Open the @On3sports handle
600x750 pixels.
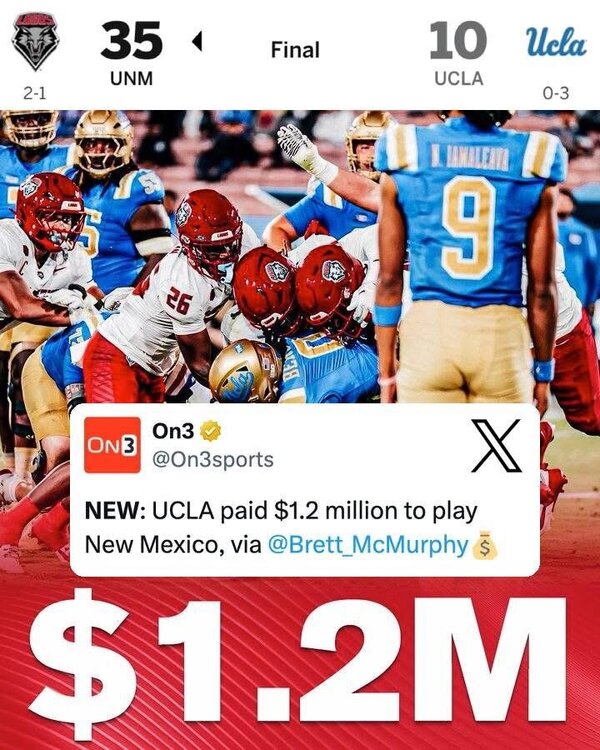[213, 459]
